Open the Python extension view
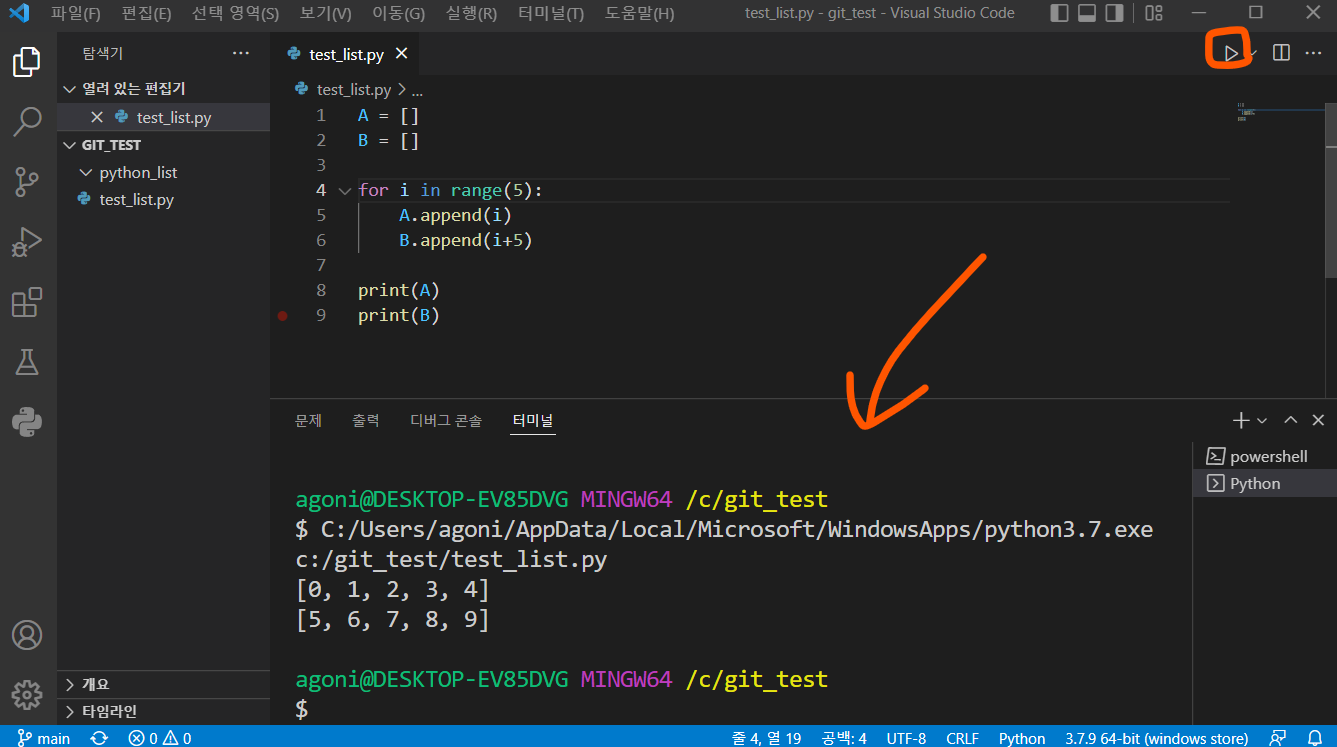The width and height of the screenshot is (1337, 747). [27, 421]
